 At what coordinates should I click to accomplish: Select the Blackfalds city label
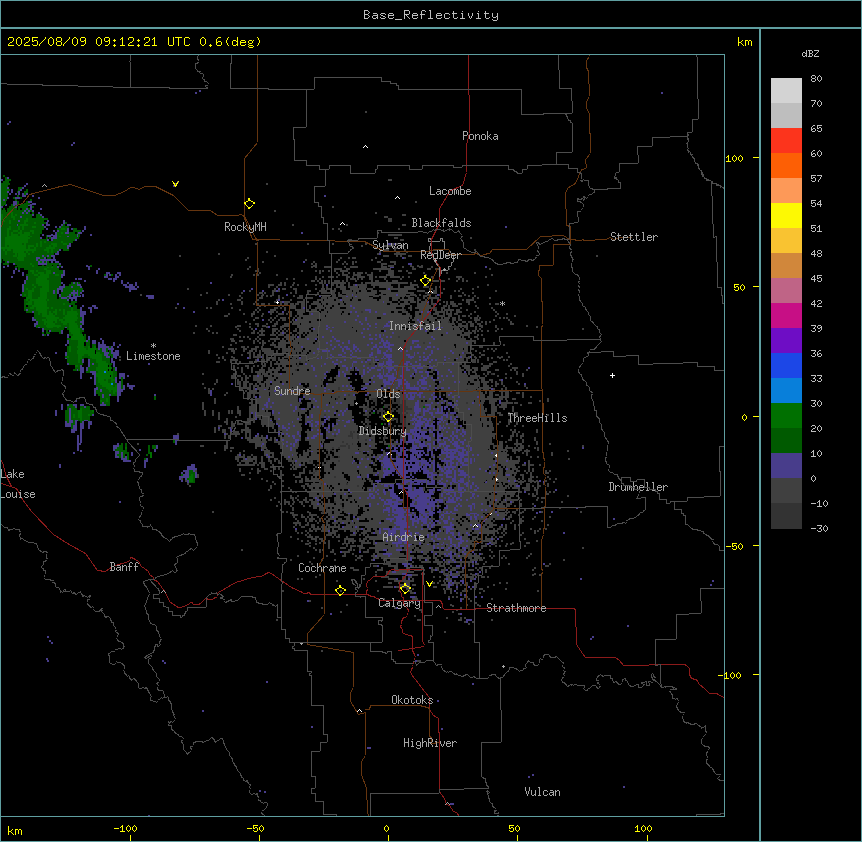[x=441, y=223]
